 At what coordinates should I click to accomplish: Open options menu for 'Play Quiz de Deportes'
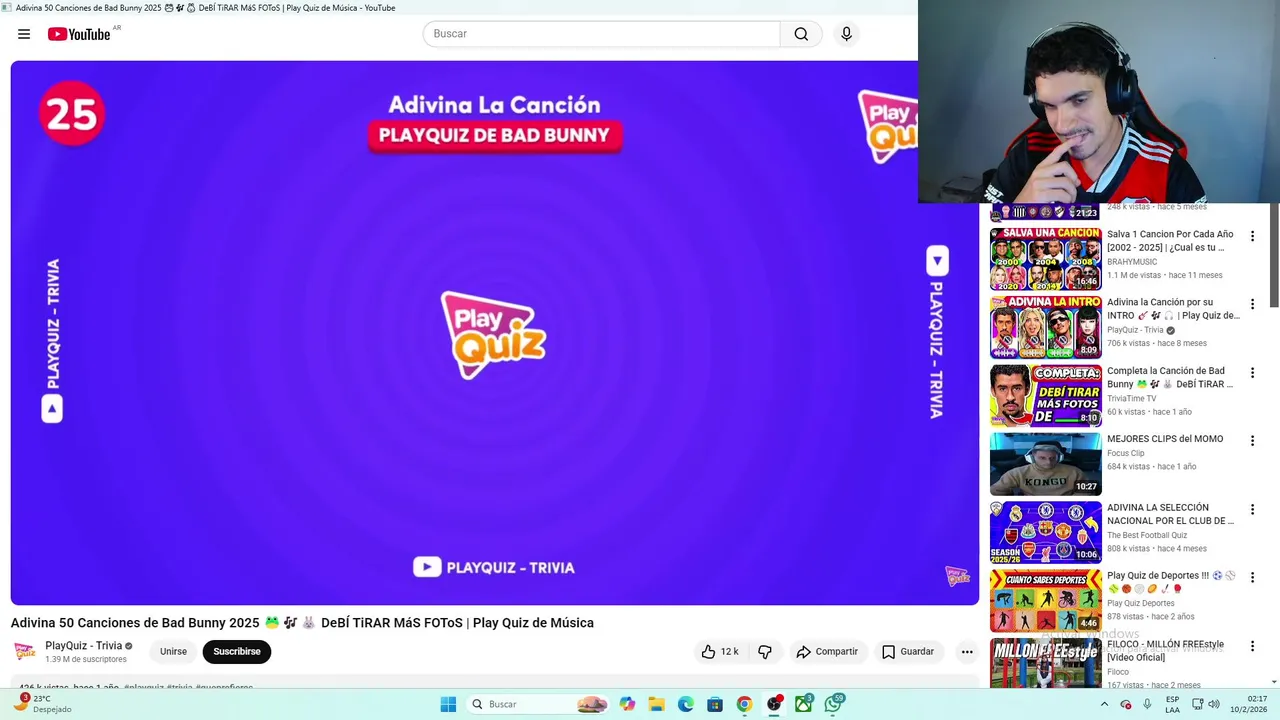[x=1252, y=577]
